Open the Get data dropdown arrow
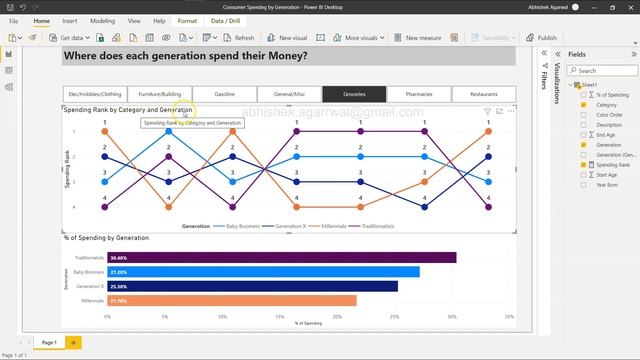 (x=87, y=38)
